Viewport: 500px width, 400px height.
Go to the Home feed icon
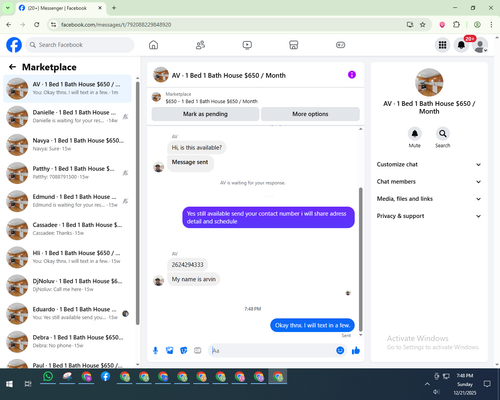pos(153,45)
